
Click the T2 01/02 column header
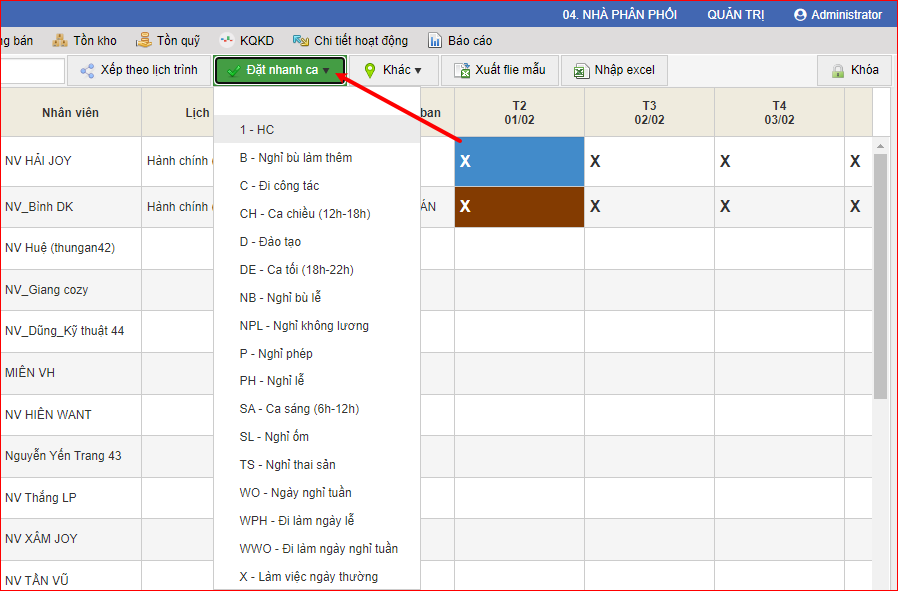coord(519,113)
